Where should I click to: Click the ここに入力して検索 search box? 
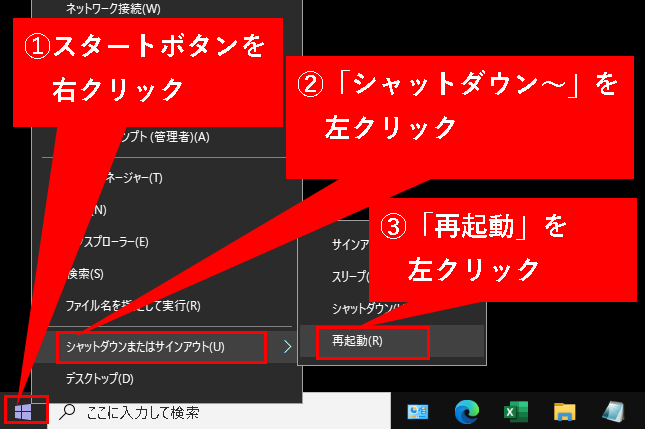point(219,412)
